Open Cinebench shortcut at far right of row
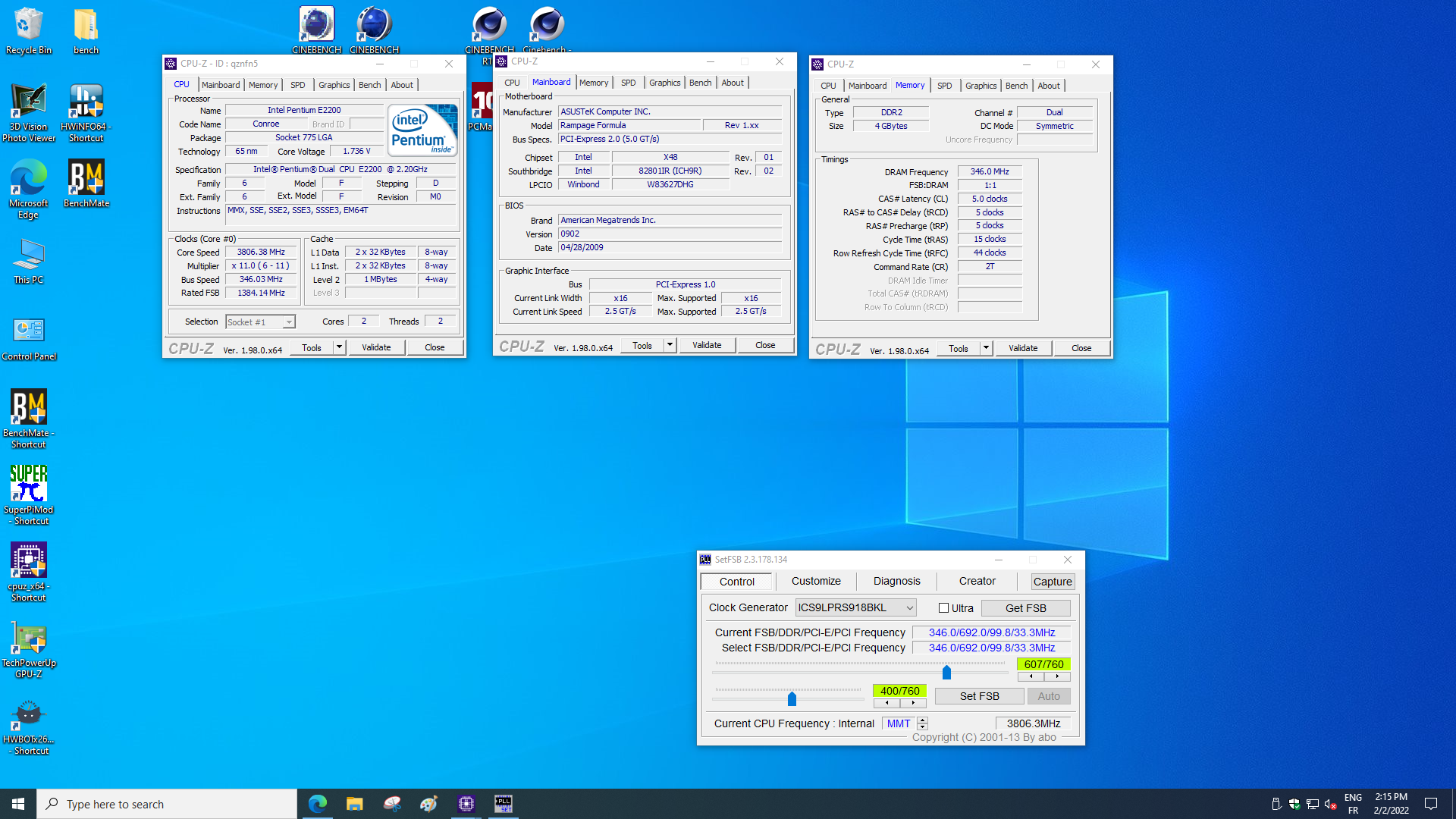This screenshot has width=1456, height=819. click(547, 30)
